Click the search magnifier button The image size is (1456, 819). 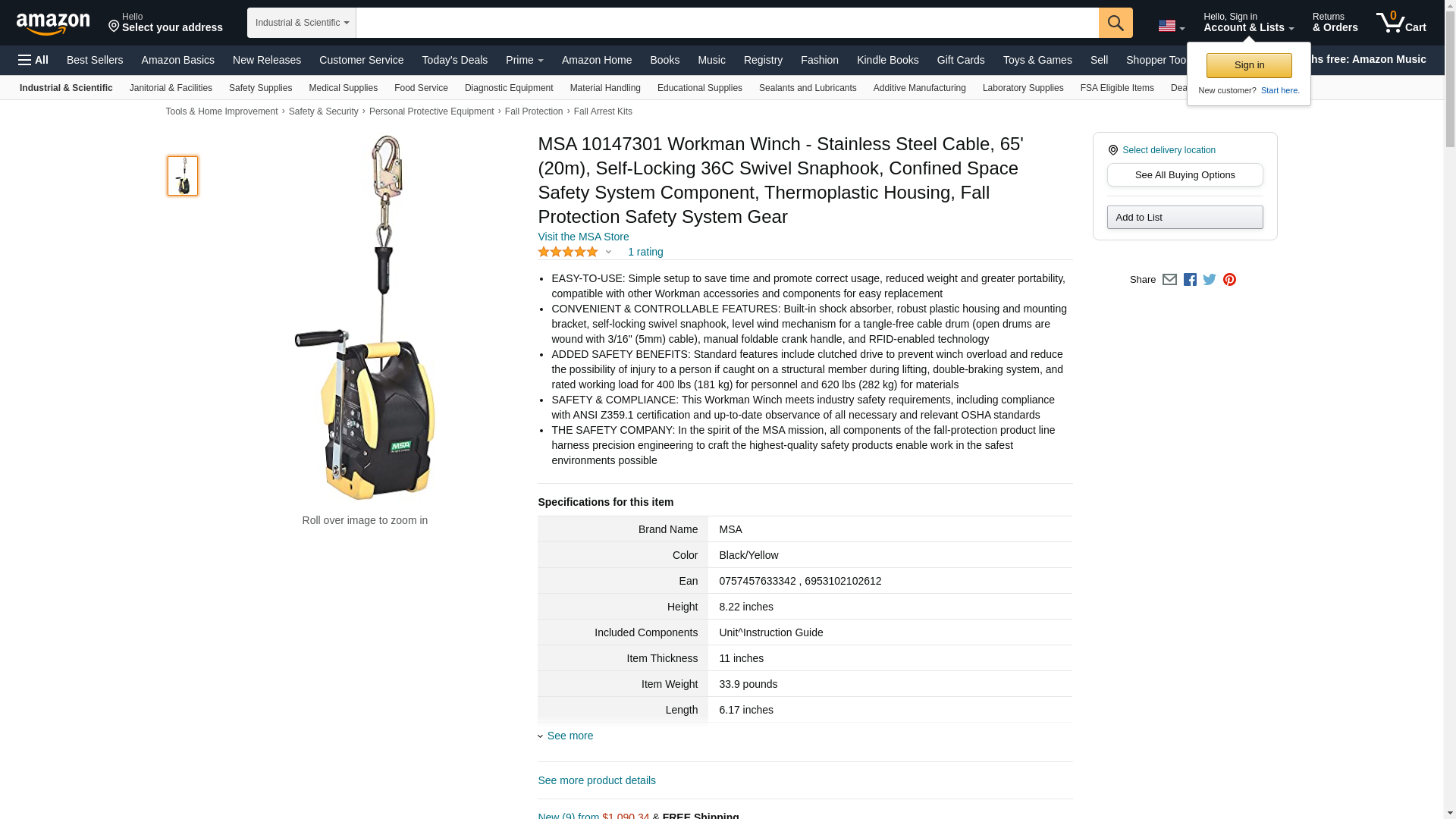(1116, 23)
